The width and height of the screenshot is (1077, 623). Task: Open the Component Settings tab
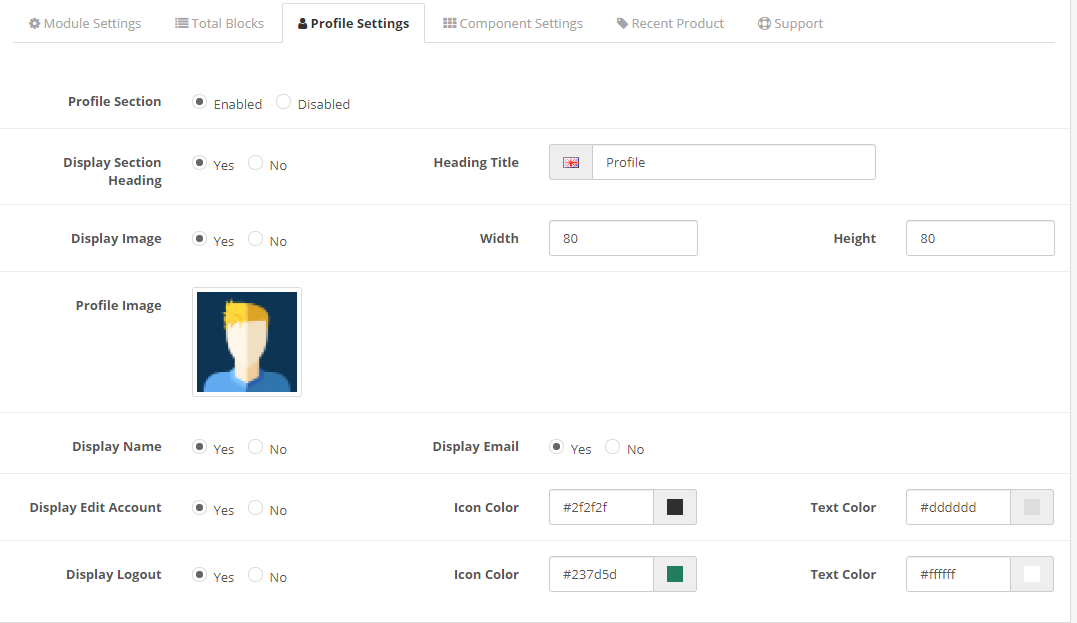[512, 23]
